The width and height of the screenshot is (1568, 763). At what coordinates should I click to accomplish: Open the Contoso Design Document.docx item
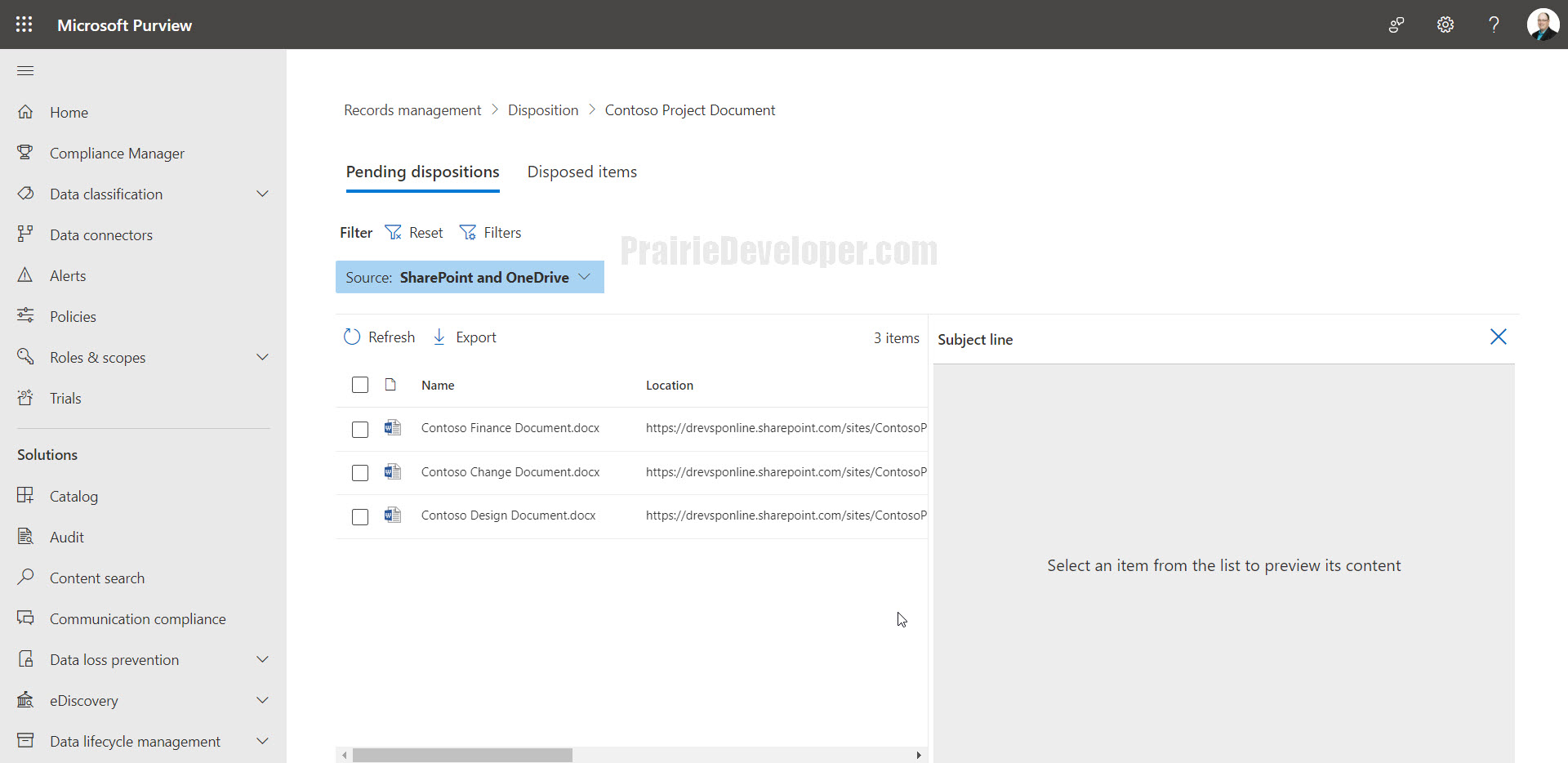pyautogui.click(x=509, y=515)
